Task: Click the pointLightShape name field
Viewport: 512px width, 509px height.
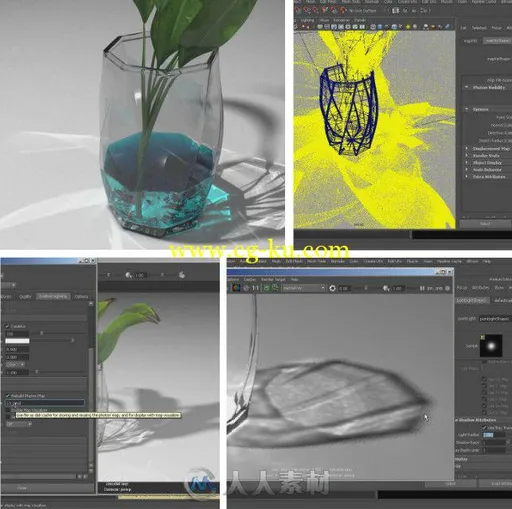Action: pos(495,319)
